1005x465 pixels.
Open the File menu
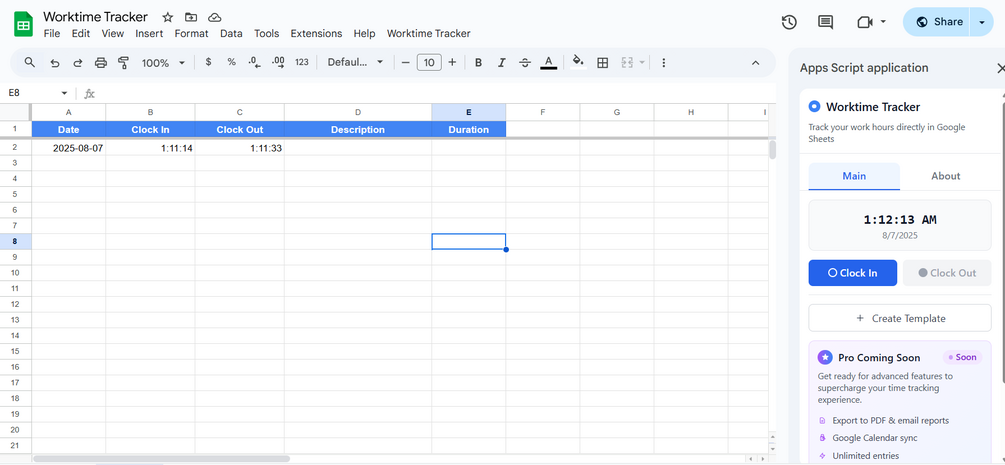point(52,33)
